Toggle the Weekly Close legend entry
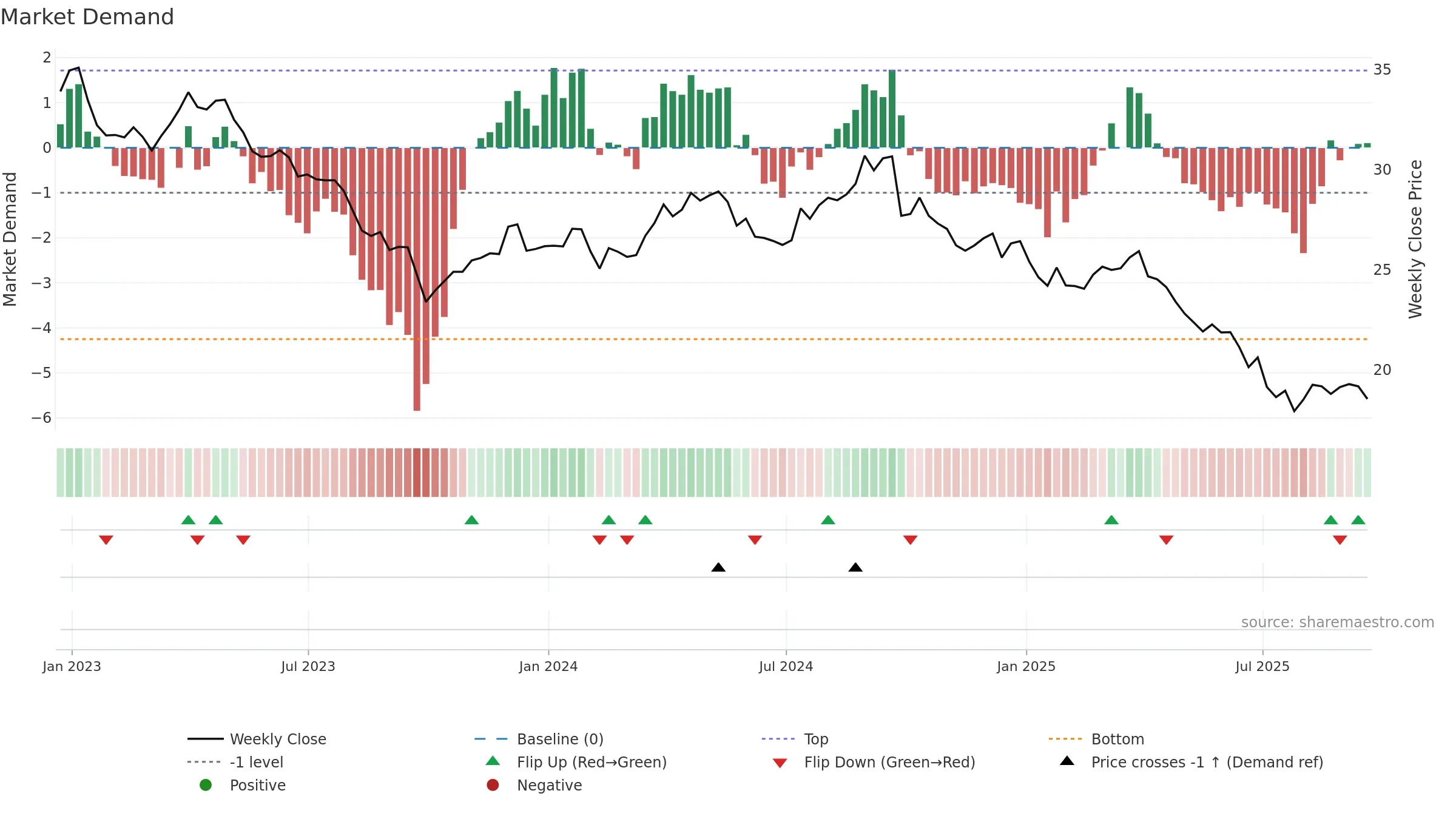This screenshot has height=819, width=1456. (x=257, y=739)
